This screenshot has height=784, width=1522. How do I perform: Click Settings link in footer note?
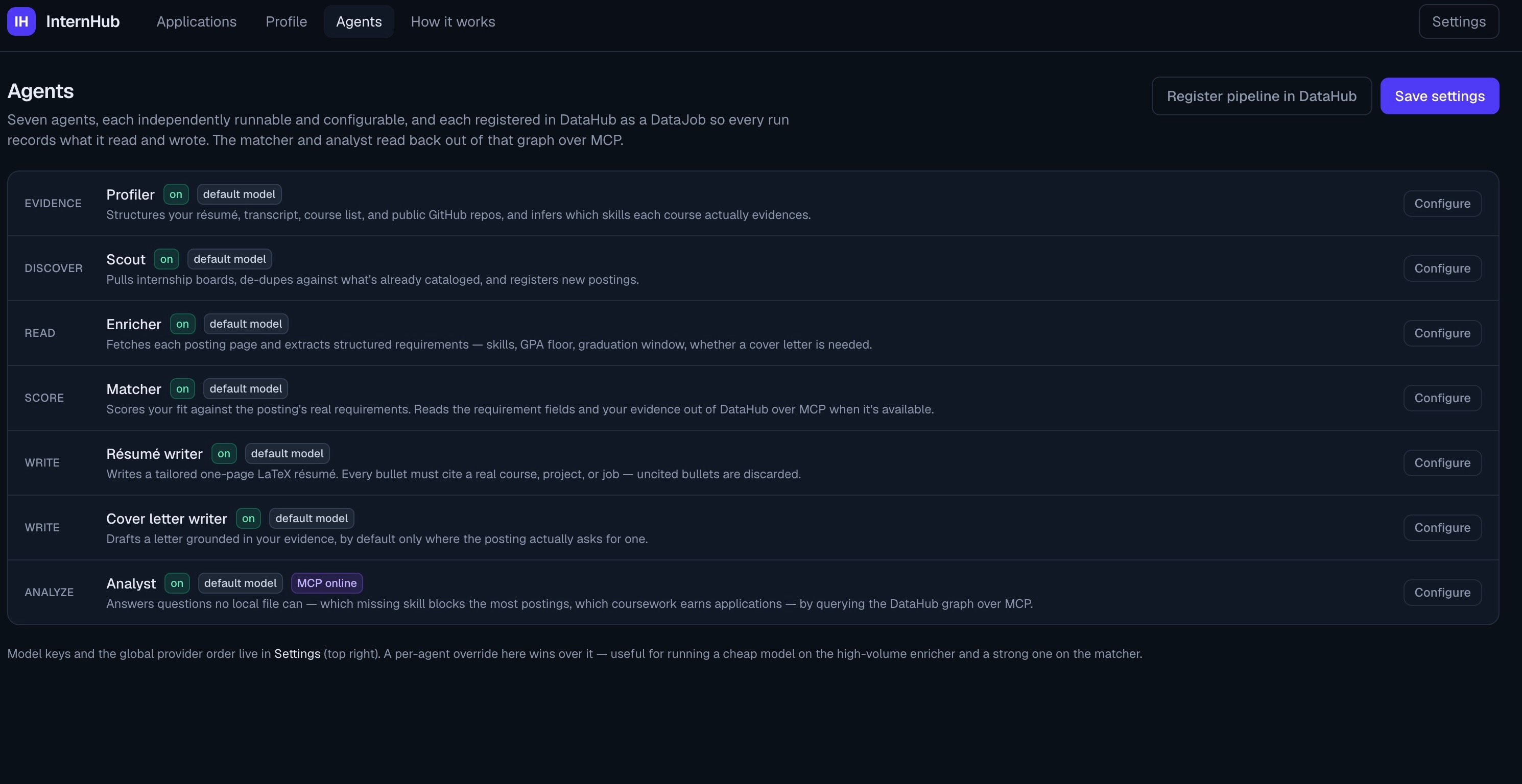pyautogui.click(x=297, y=654)
